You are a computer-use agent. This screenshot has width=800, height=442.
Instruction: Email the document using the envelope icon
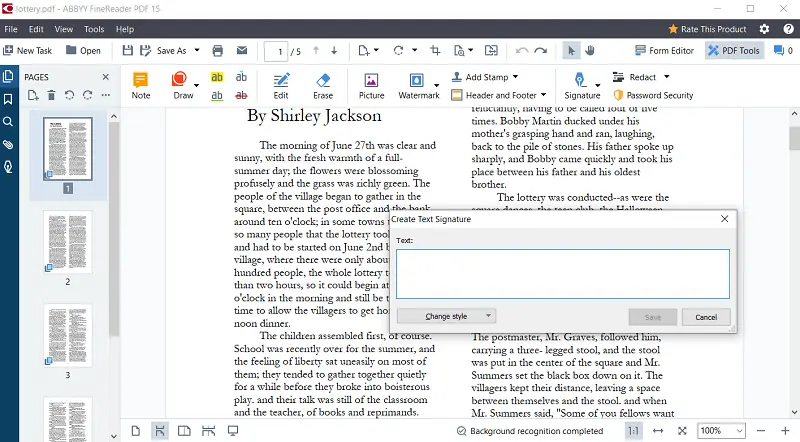[242, 51]
